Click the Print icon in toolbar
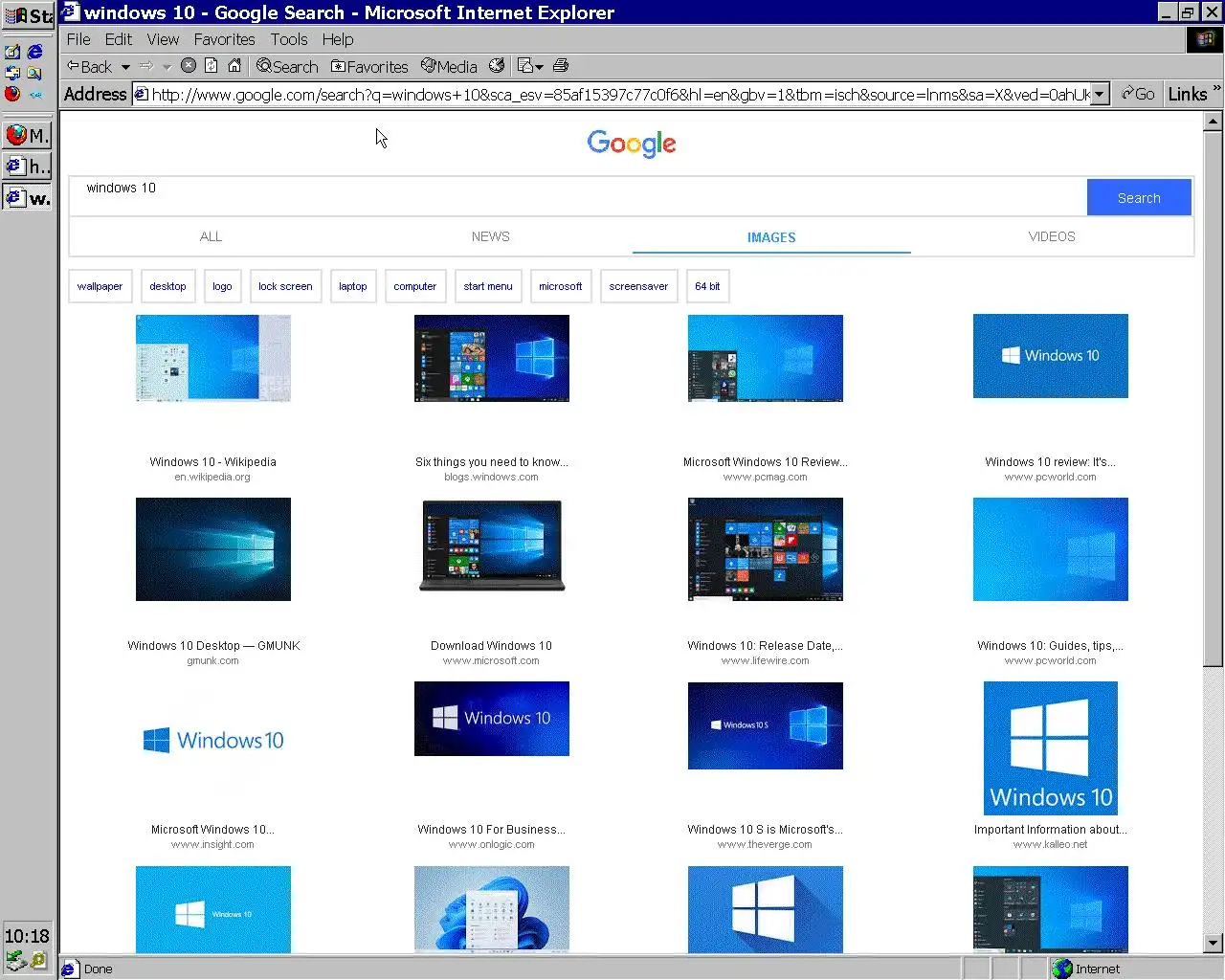 pos(561,66)
